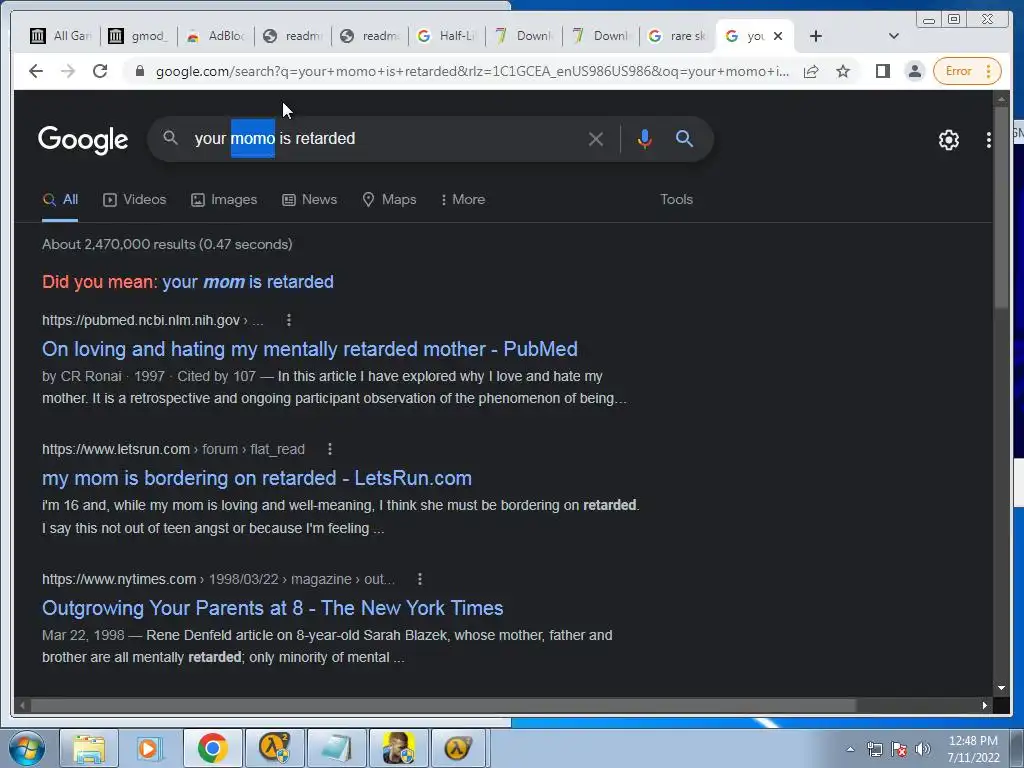Open Chrome from the taskbar
The image size is (1024, 768).
click(212, 748)
